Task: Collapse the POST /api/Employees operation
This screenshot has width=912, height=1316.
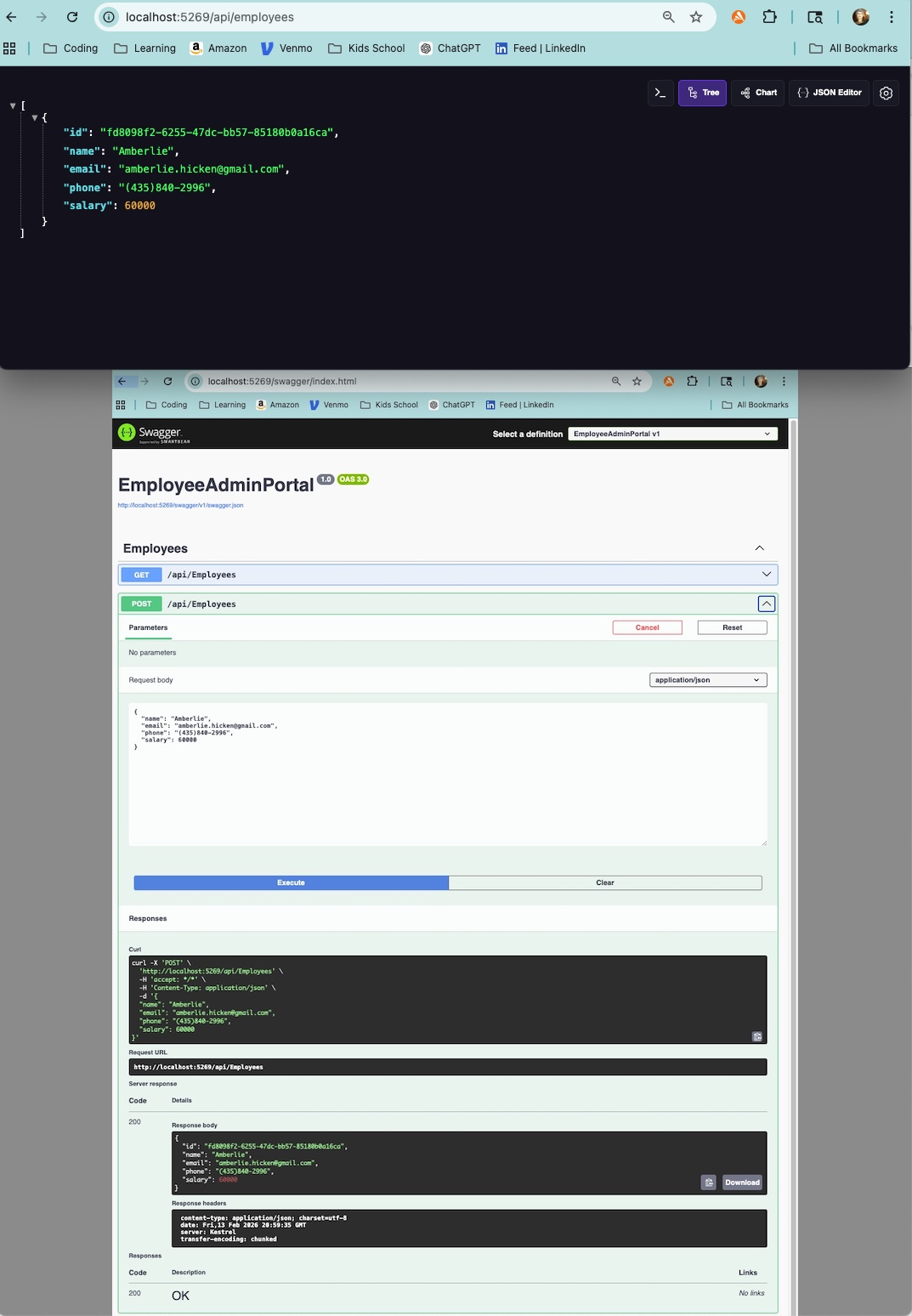Action: [x=767, y=604]
